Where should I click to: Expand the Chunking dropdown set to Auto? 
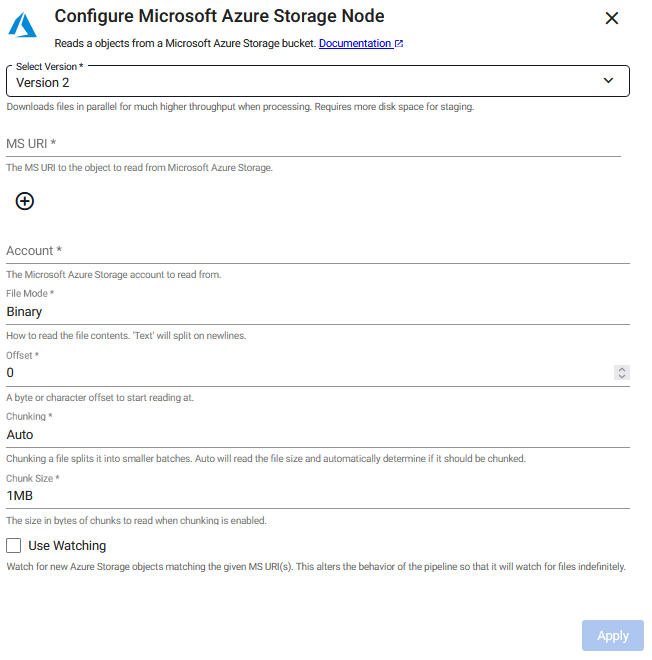pos(318,435)
